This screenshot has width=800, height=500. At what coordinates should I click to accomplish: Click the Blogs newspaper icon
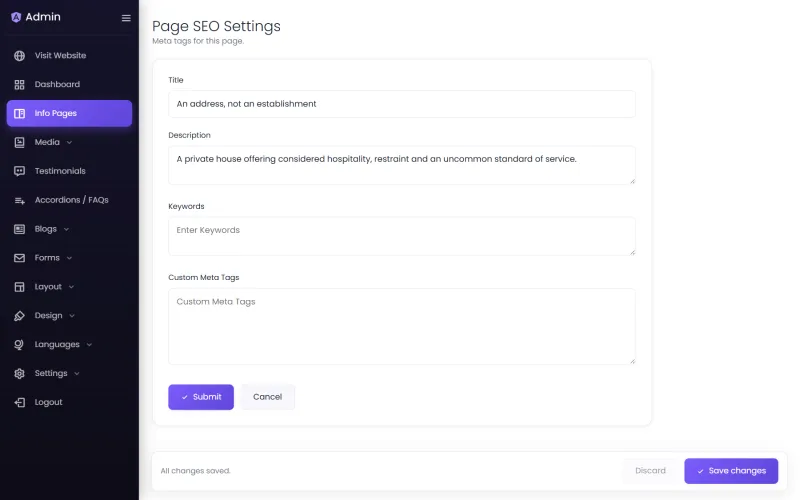point(19,229)
